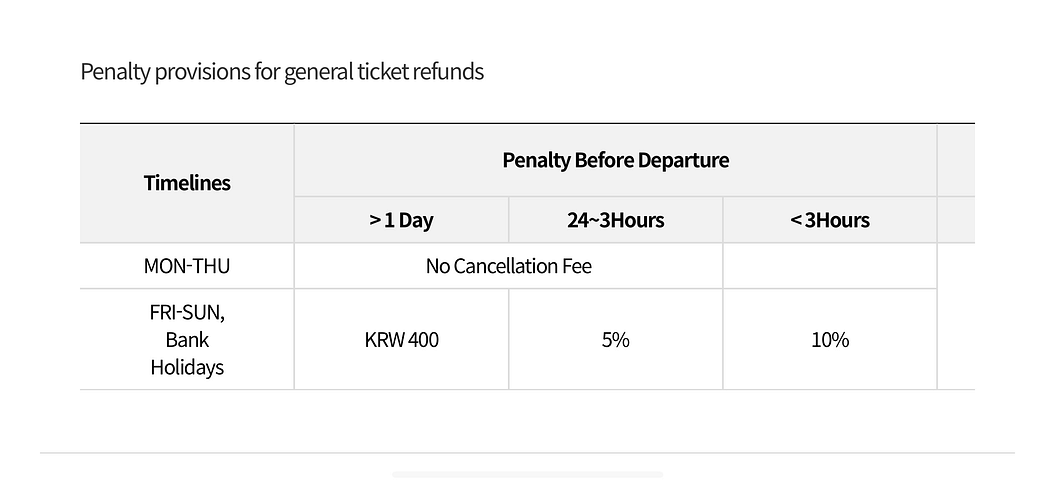This screenshot has width=1055, height=488.
Task: Click the 24~3Hours column header
Action: pos(615,220)
